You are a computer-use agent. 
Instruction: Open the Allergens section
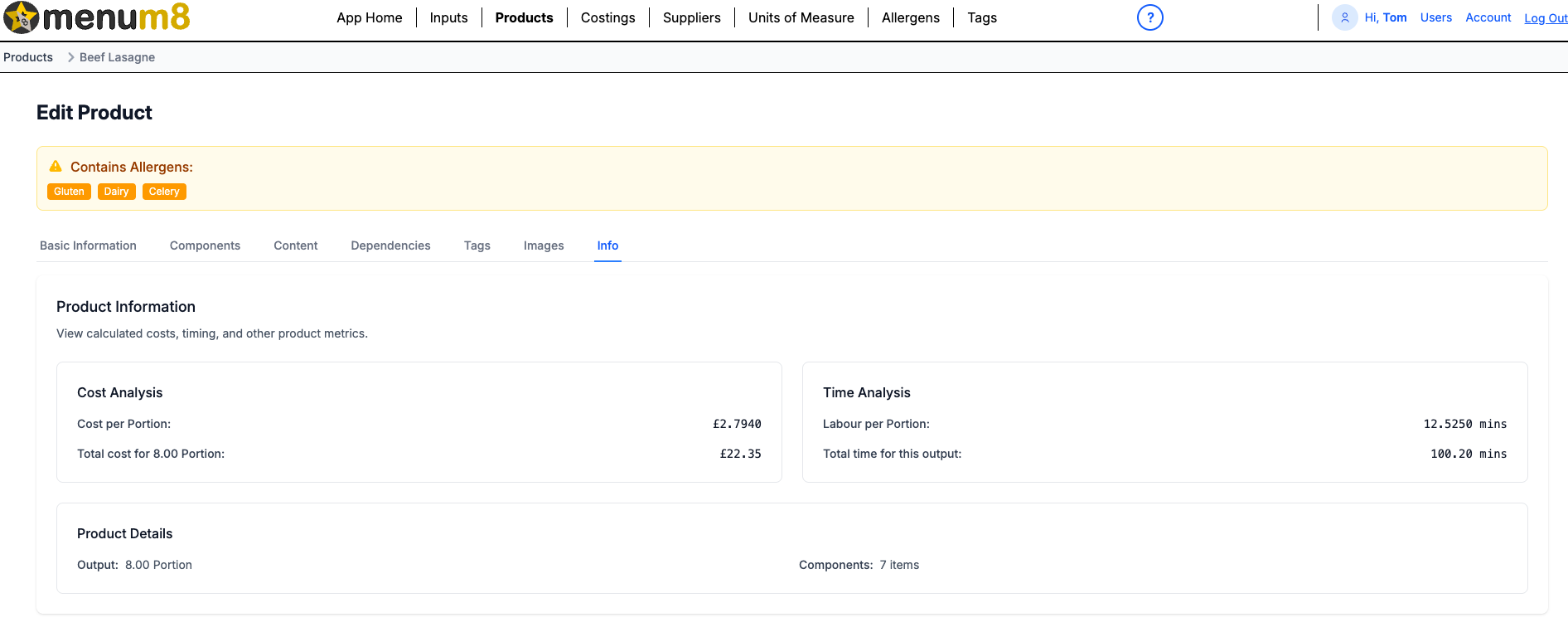point(911,17)
